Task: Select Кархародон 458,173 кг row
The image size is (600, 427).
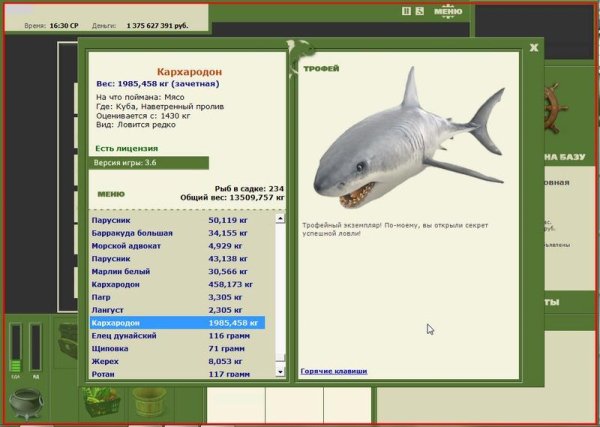Action: click(177, 284)
